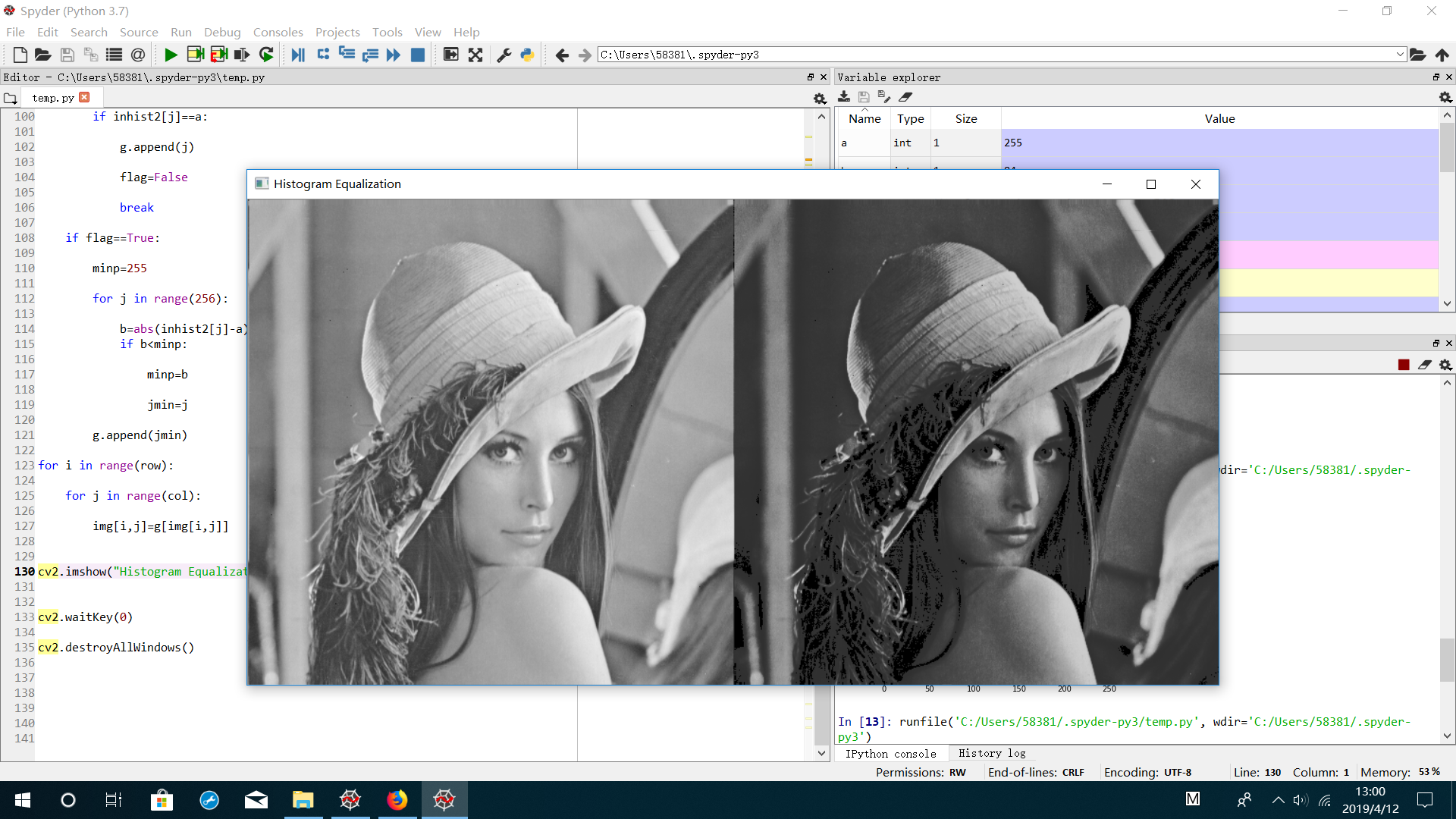Open IPython console options gear
The width and height of the screenshot is (1456, 819).
1445,365
